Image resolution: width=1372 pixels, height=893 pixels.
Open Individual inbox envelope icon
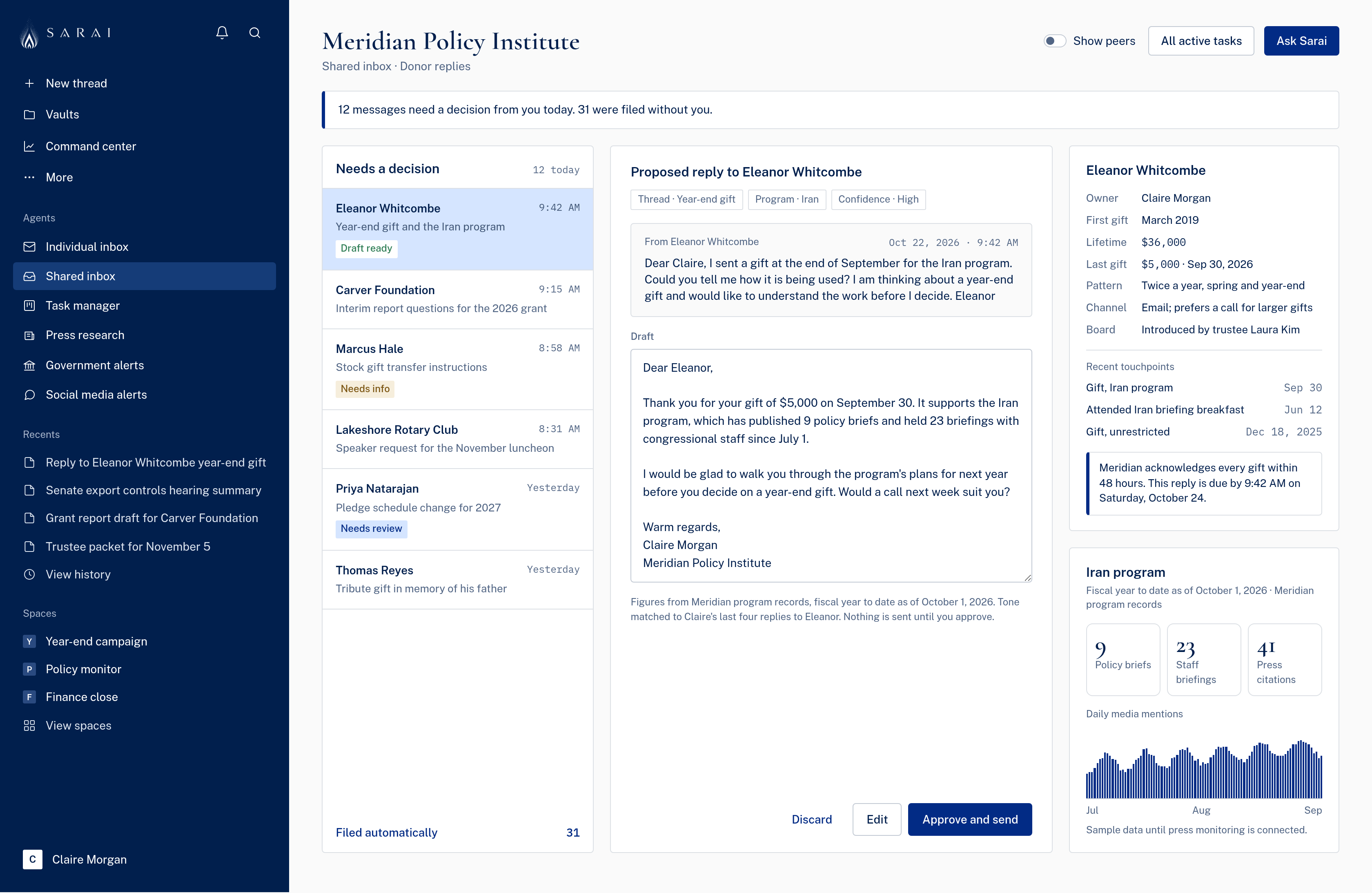29,247
